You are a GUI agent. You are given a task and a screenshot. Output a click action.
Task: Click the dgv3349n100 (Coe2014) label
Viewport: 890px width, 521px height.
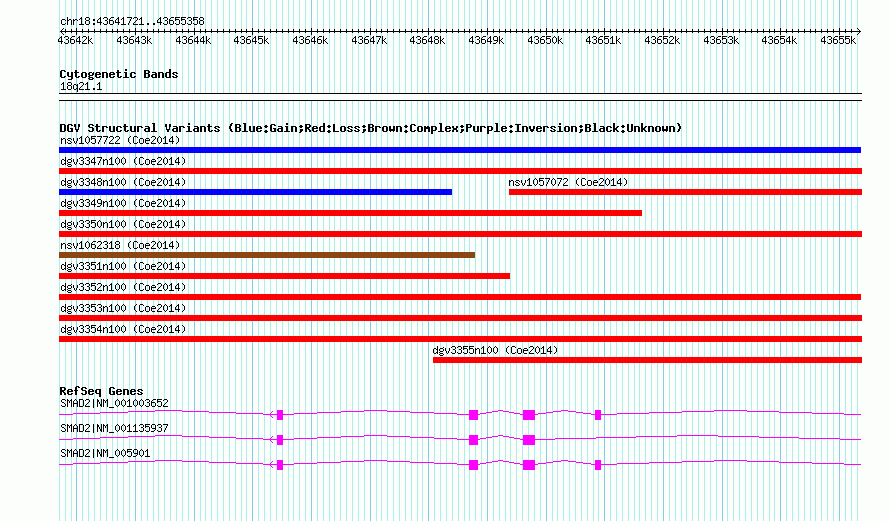123,203
